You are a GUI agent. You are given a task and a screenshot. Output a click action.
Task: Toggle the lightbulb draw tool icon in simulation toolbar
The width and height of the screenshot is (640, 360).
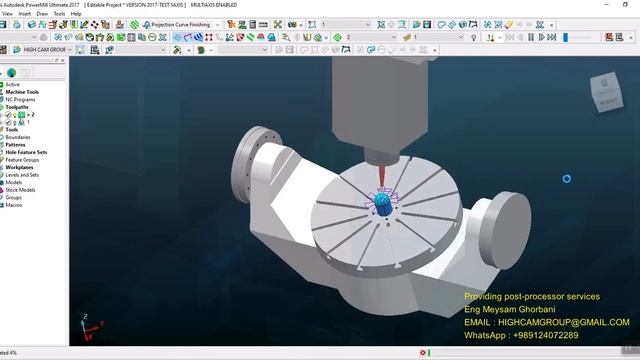pyautogui.click(x=473, y=38)
